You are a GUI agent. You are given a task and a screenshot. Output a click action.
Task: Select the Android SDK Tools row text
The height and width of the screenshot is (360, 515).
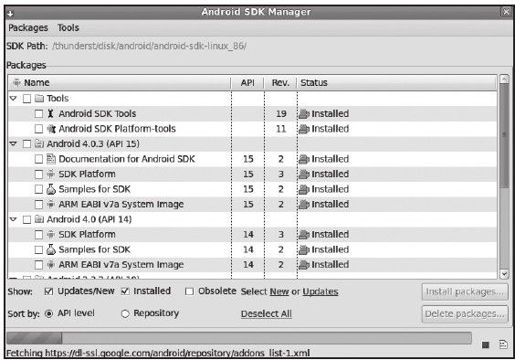point(97,114)
